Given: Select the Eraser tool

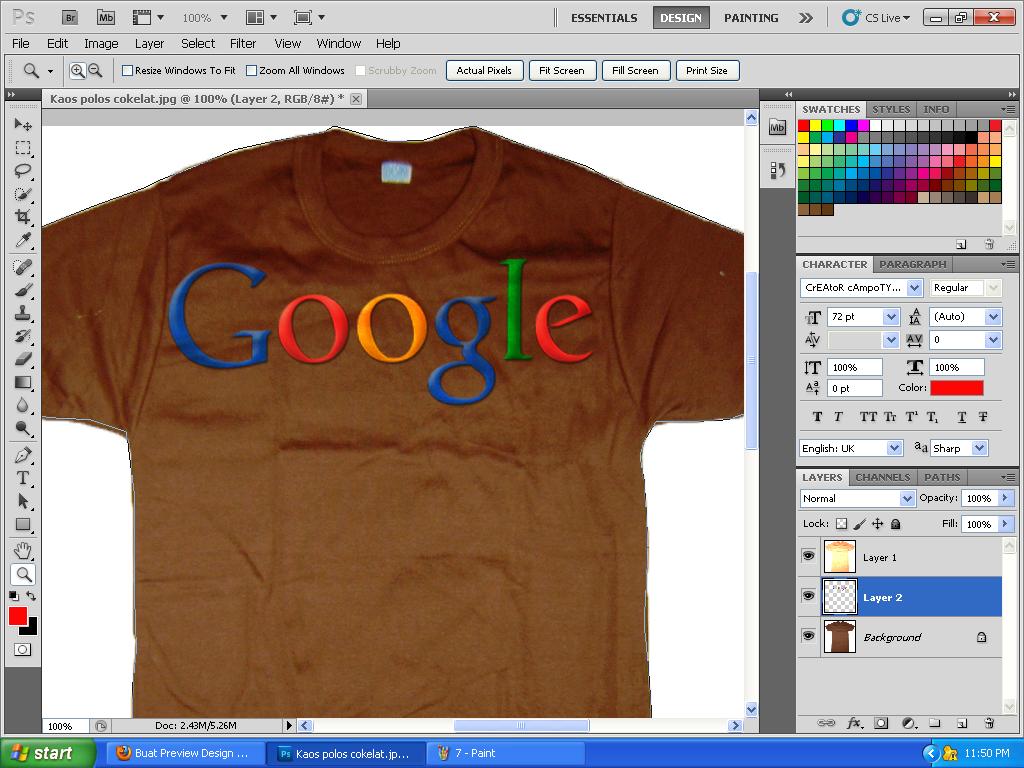Looking at the screenshot, I should 23,359.
